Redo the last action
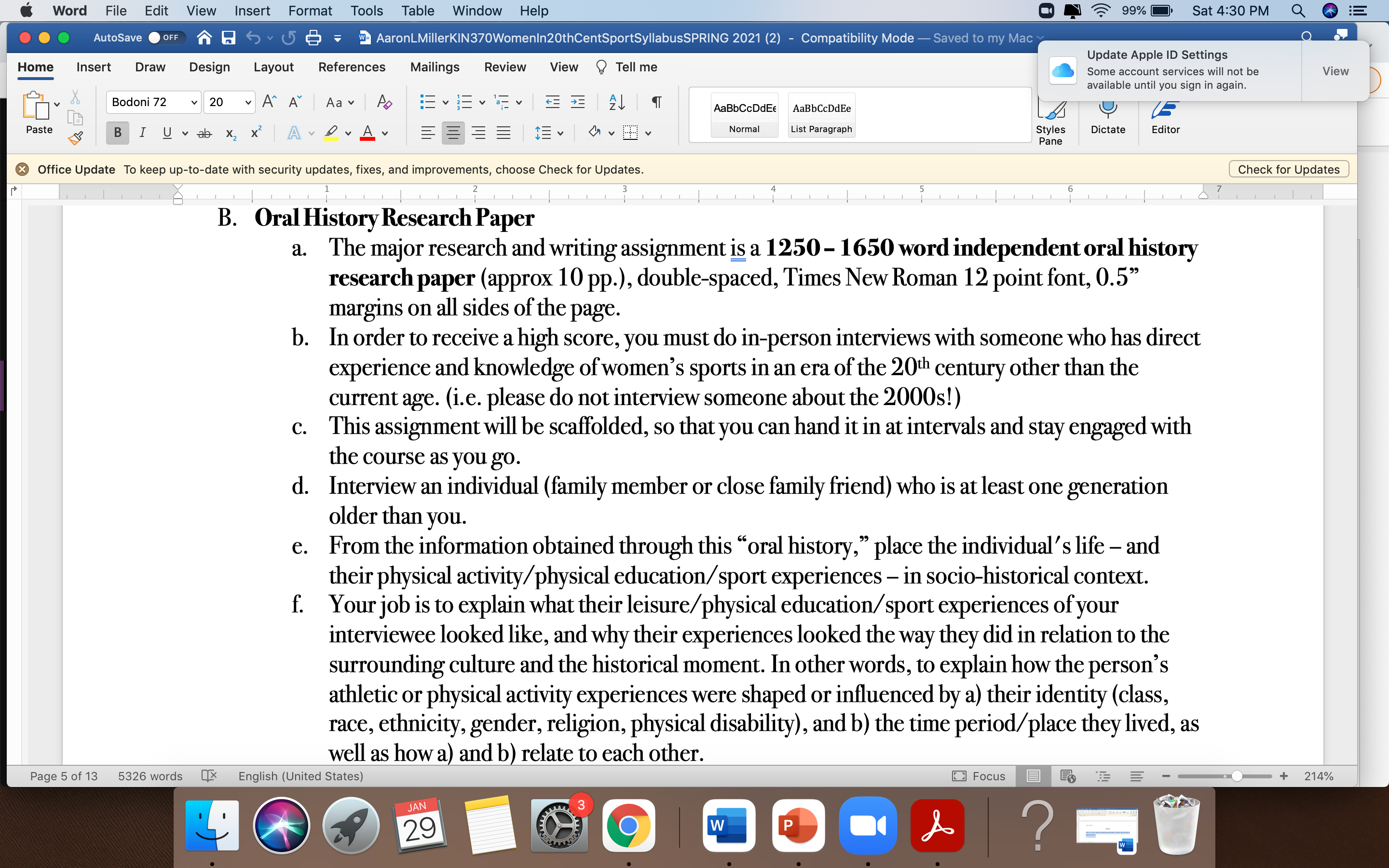 point(289,38)
